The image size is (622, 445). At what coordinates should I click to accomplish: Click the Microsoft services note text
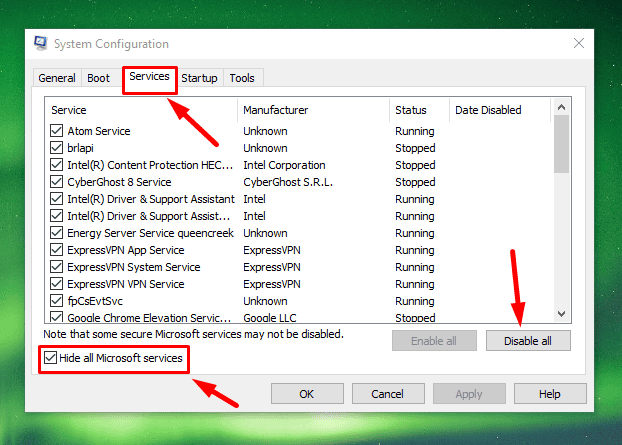193,334
